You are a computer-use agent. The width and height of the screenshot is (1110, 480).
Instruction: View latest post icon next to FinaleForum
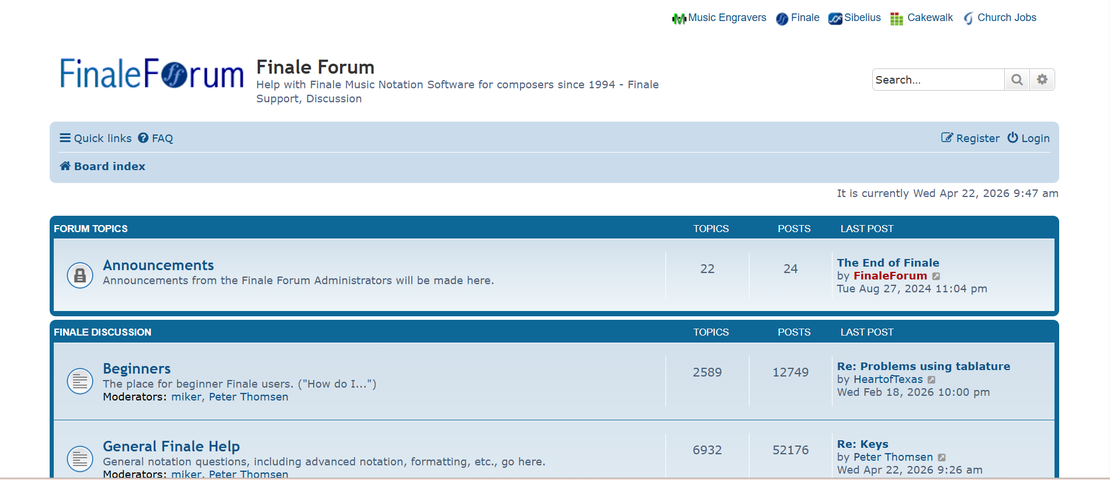coord(937,277)
